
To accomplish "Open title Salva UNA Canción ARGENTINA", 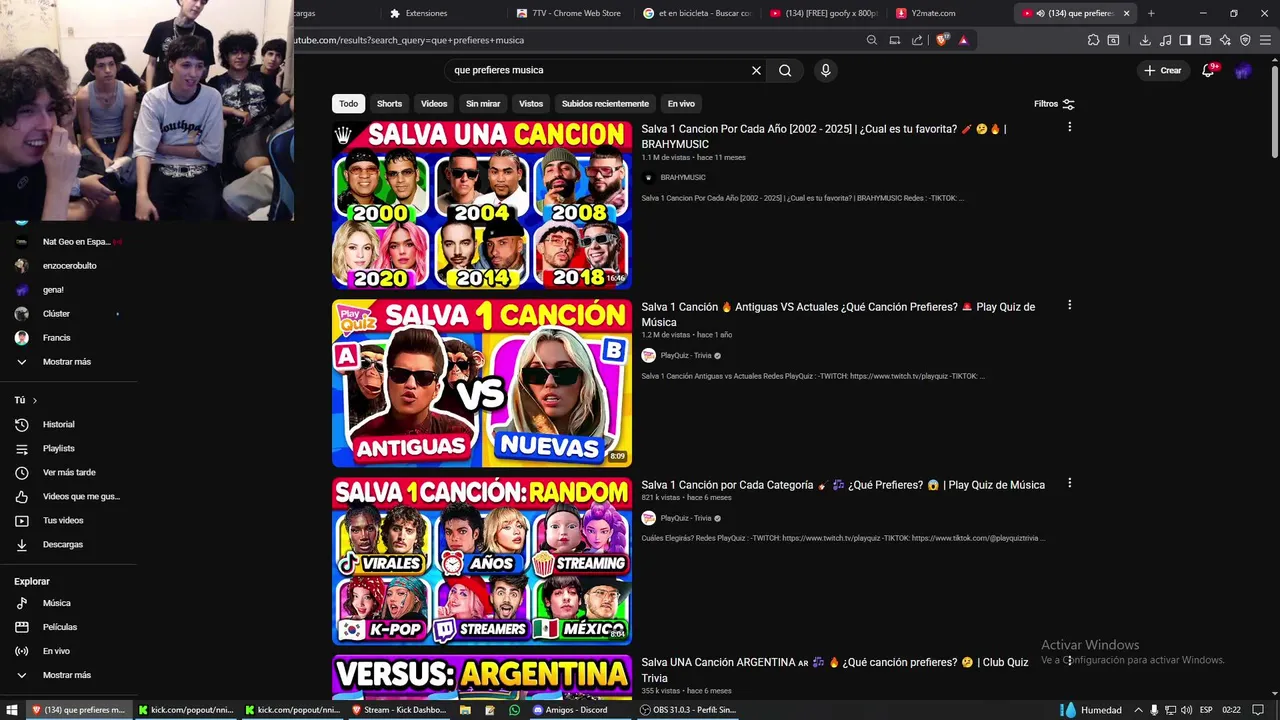I will pos(835,670).
